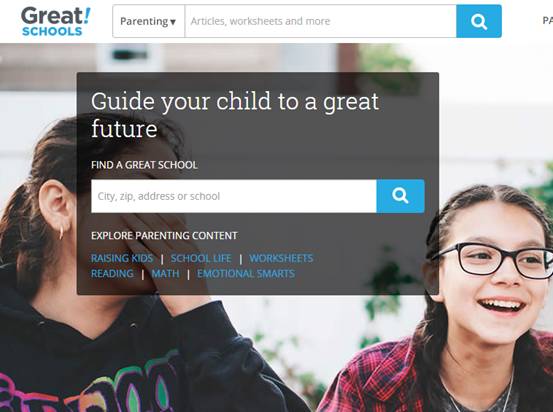This screenshot has width=553, height=412.
Task: Click the GreatSchools logo
Action: click(x=56, y=22)
